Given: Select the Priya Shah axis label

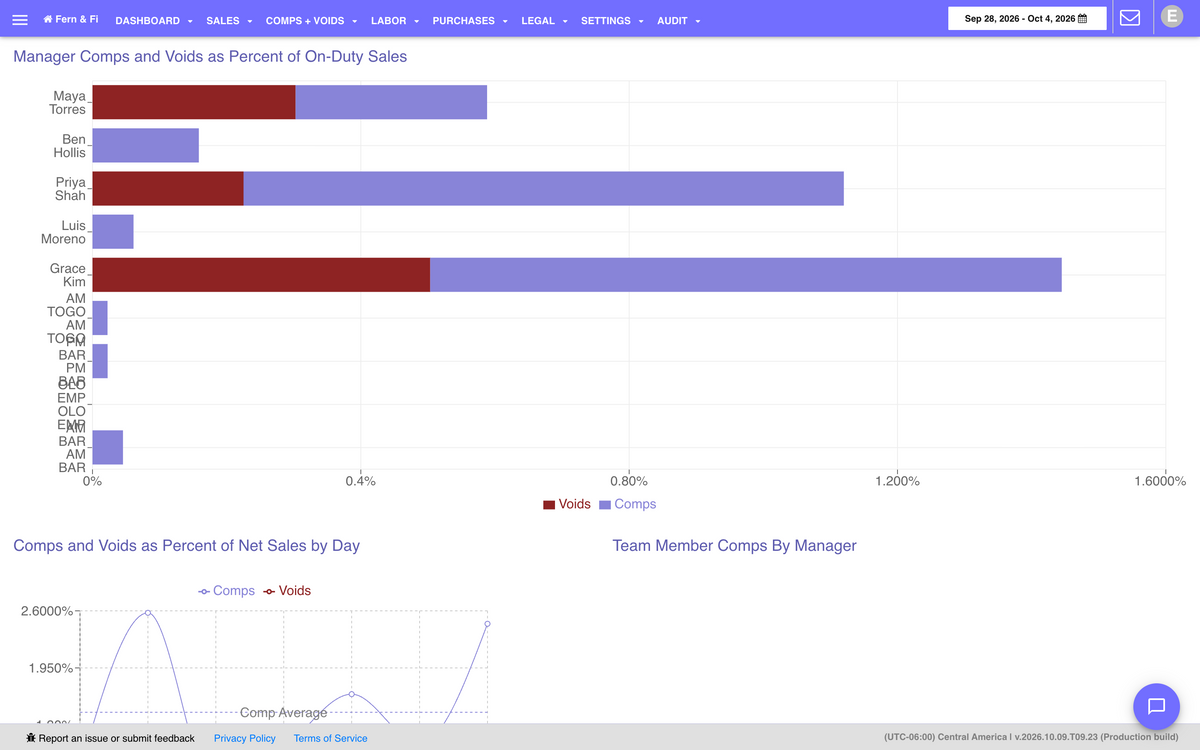Looking at the screenshot, I should pos(70,188).
